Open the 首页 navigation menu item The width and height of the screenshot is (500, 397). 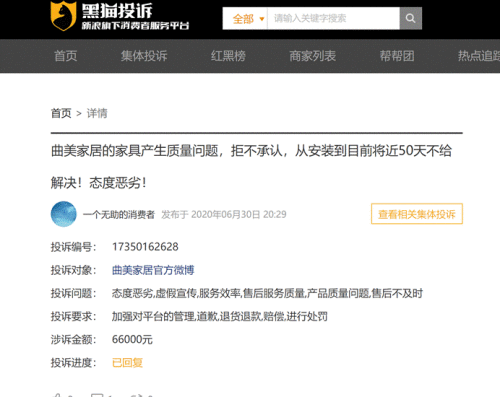[66, 56]
